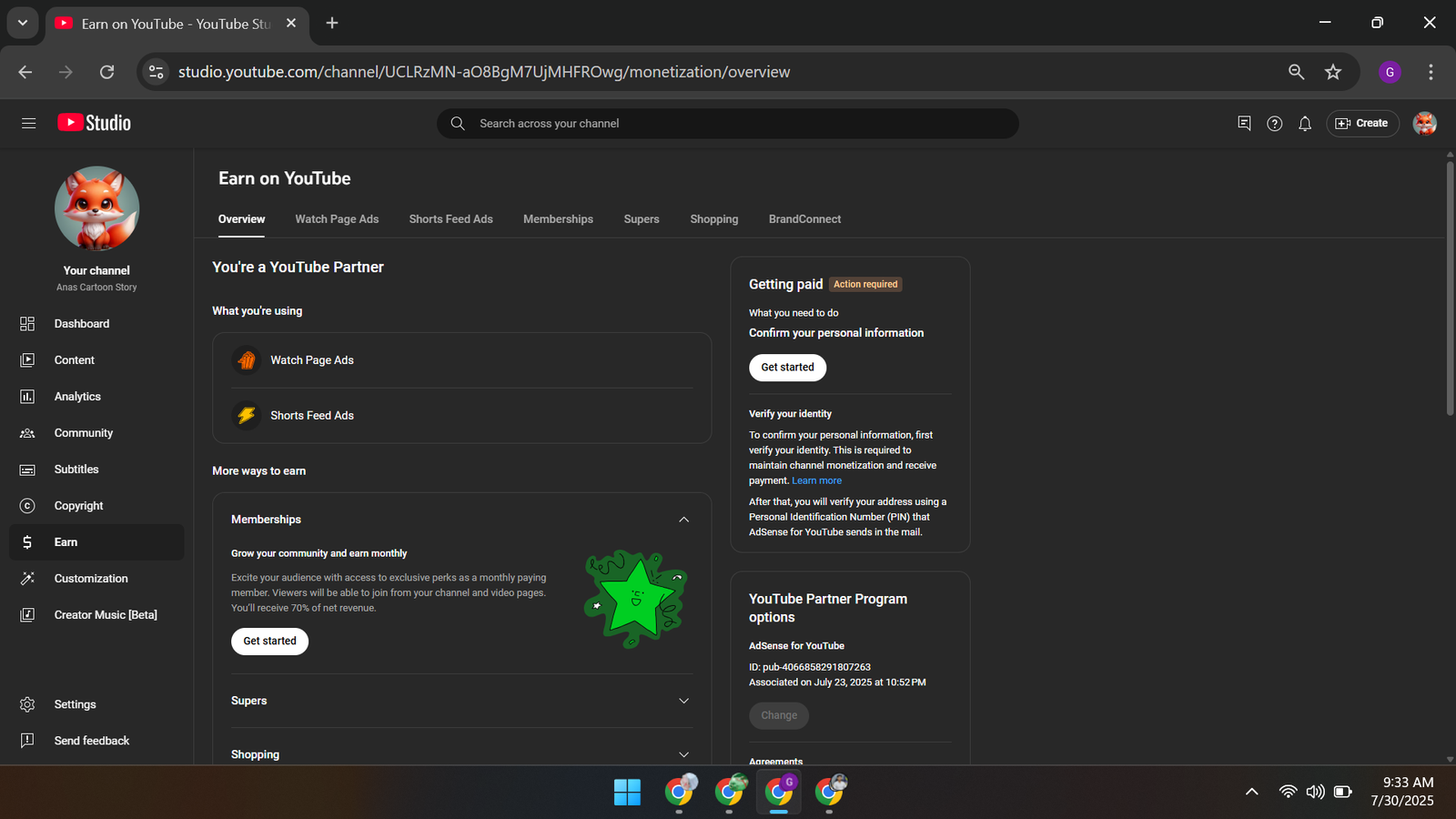
Task: Open the help question mark icon
Action: point(1274,123)
